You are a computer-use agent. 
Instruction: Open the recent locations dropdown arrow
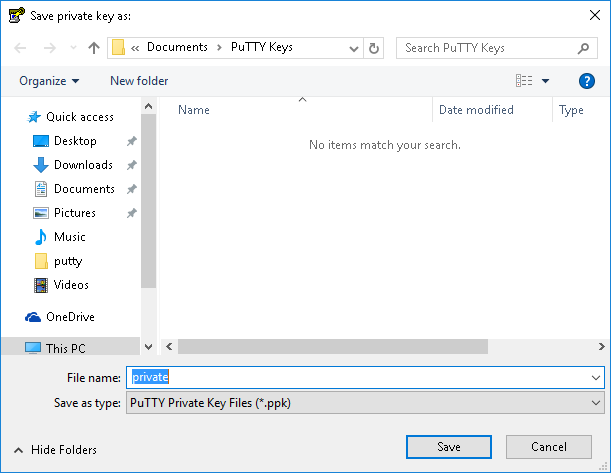pos(73,48)
